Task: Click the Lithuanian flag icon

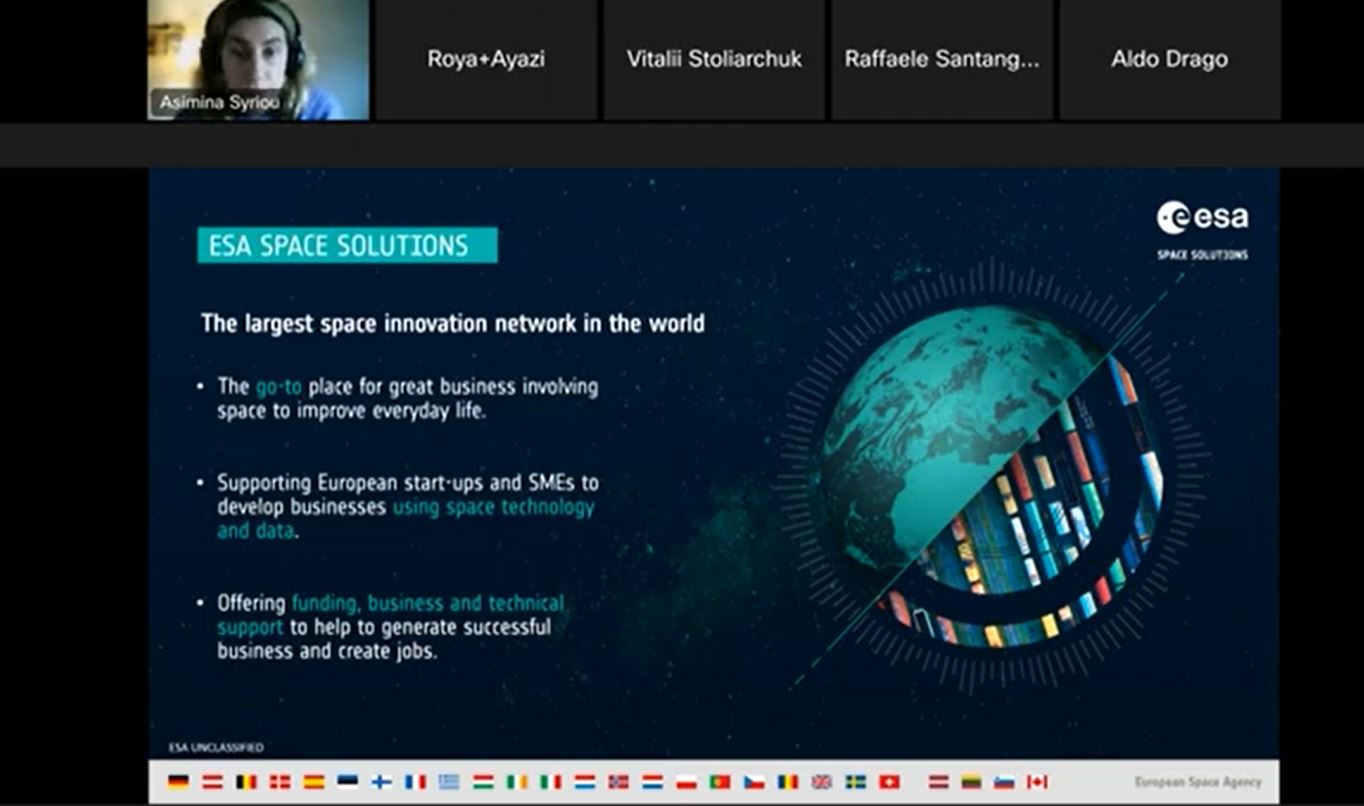Action: (x=971, y=782)
